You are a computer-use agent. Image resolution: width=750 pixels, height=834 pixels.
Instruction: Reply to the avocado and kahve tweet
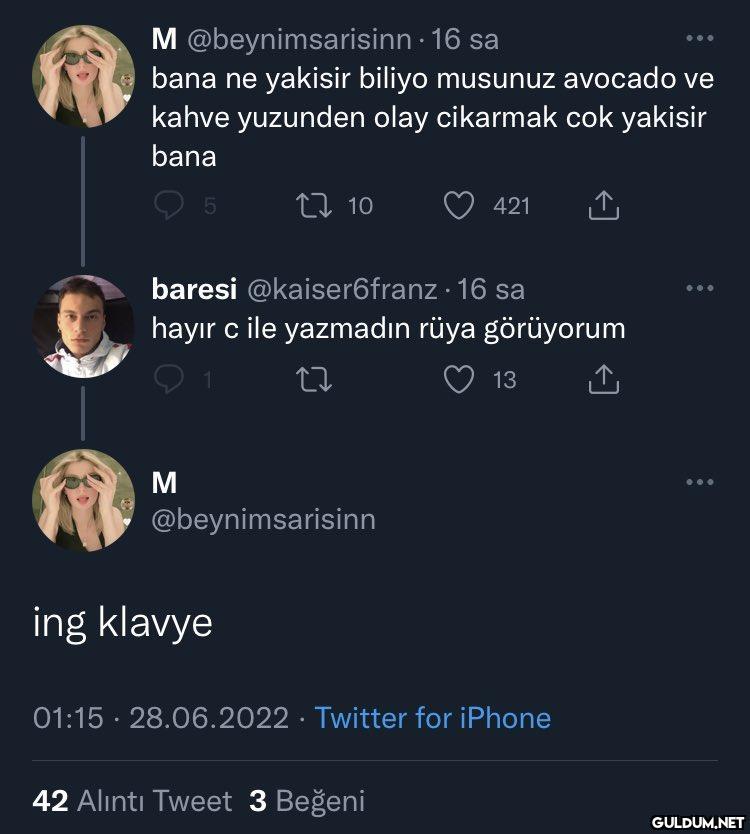tap(170, 206)
